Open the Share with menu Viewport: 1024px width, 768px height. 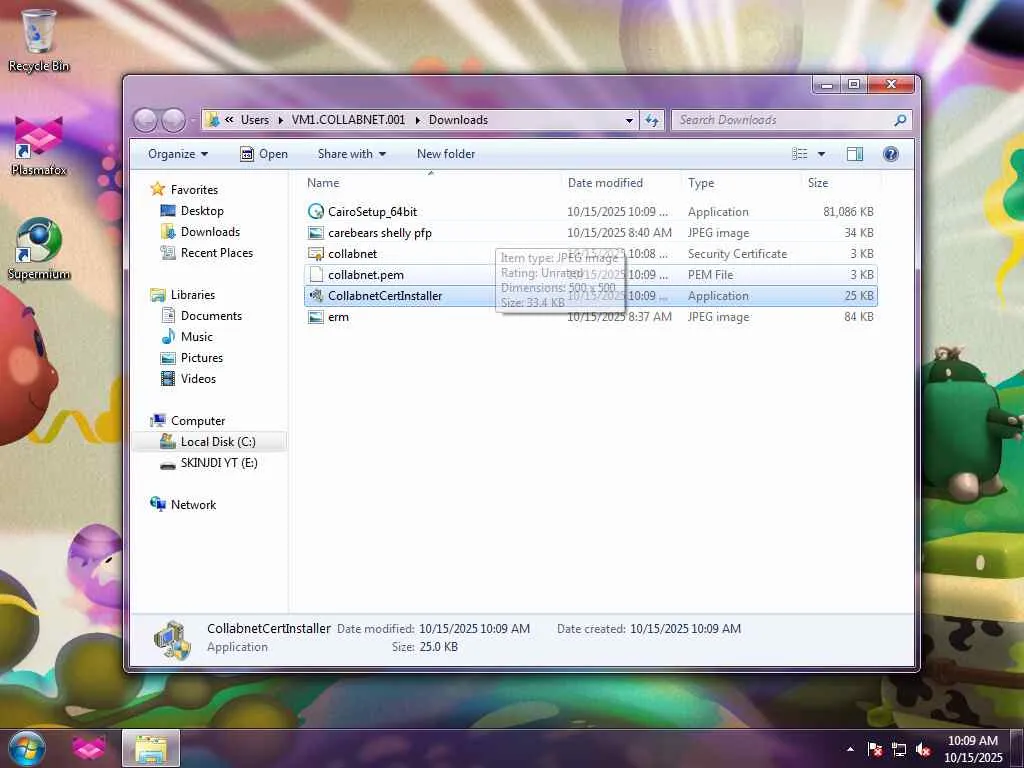click(351, 154)
